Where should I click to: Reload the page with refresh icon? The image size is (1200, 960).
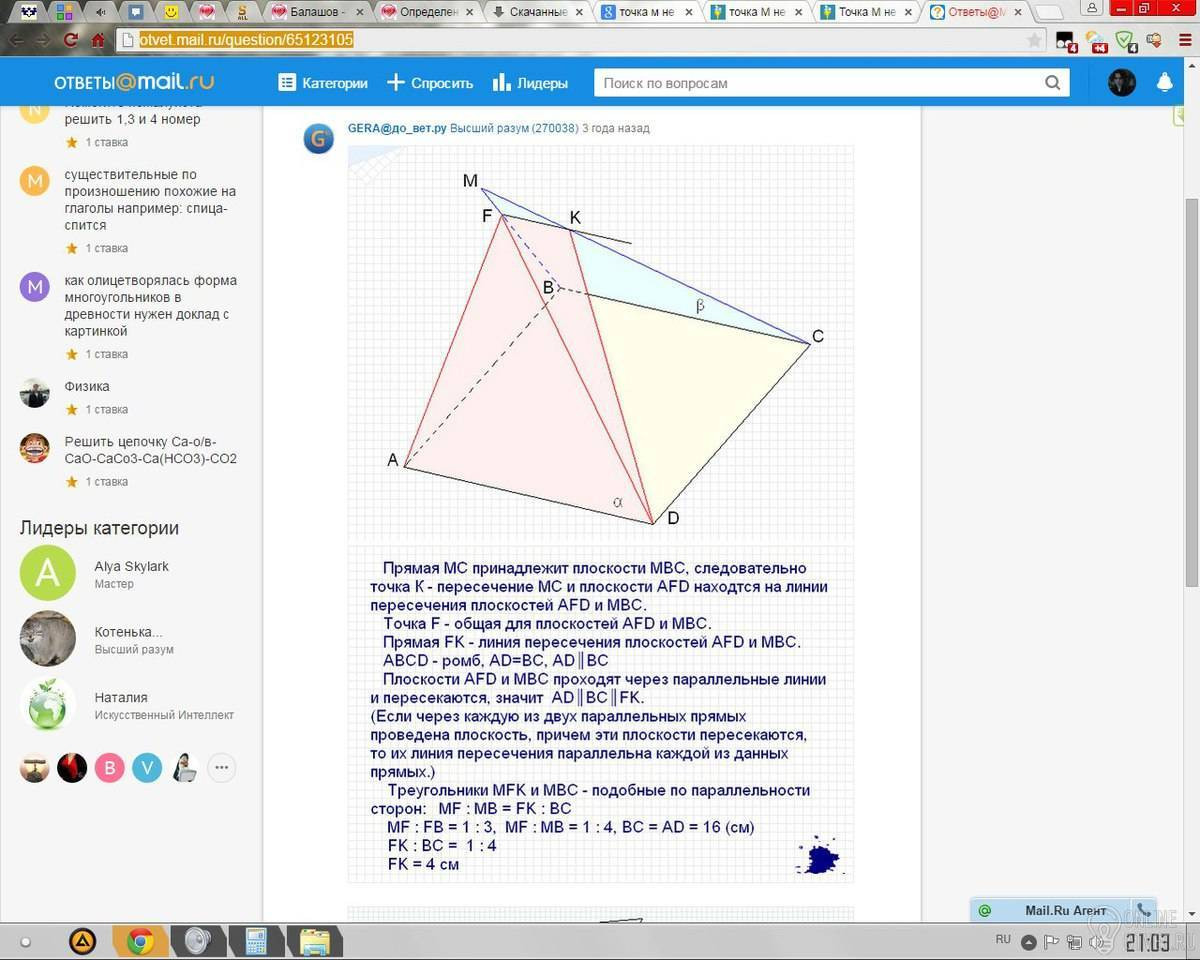pyautogui.click(x=70, y=40)
